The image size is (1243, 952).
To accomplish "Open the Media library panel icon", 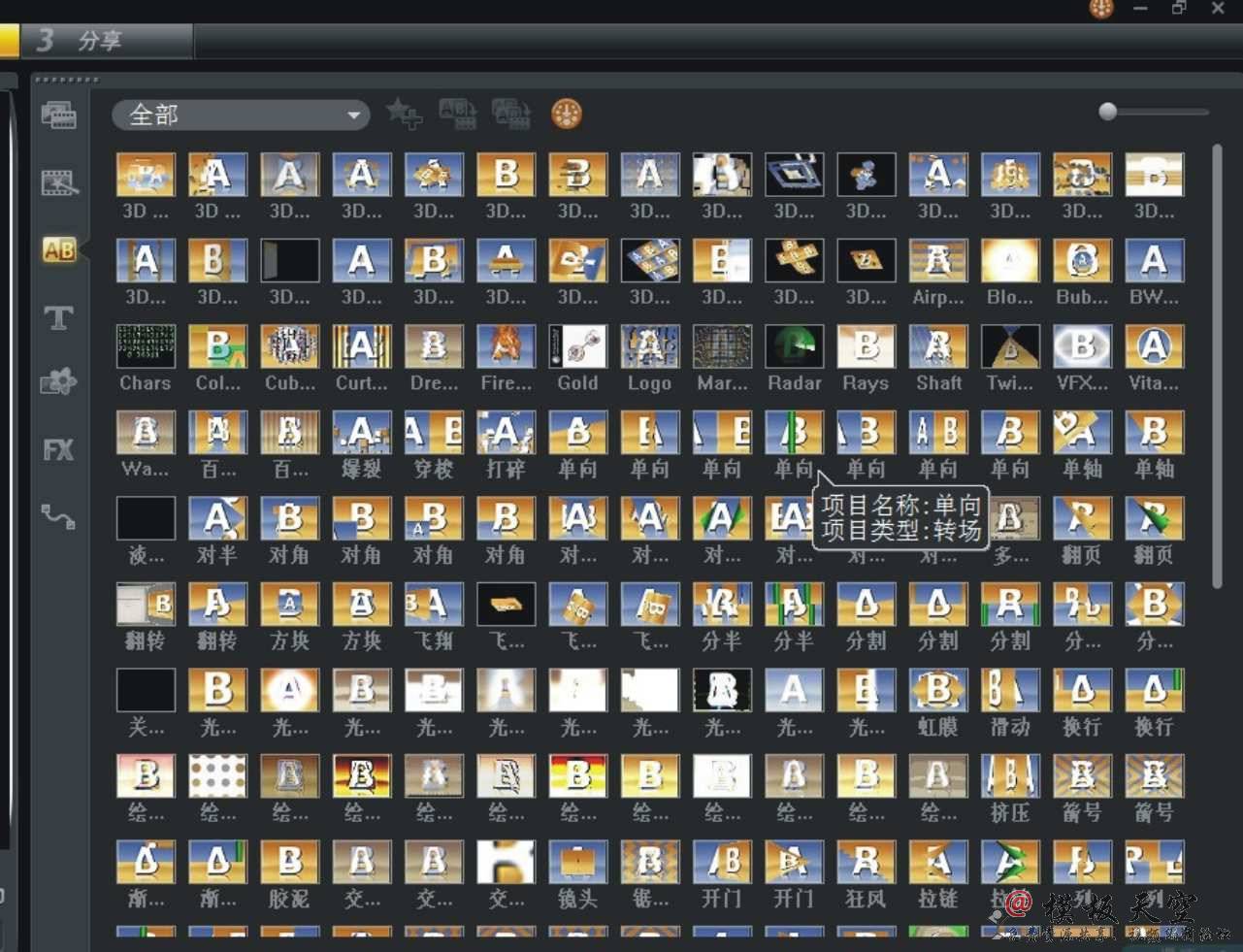I will tap(58, 116).
